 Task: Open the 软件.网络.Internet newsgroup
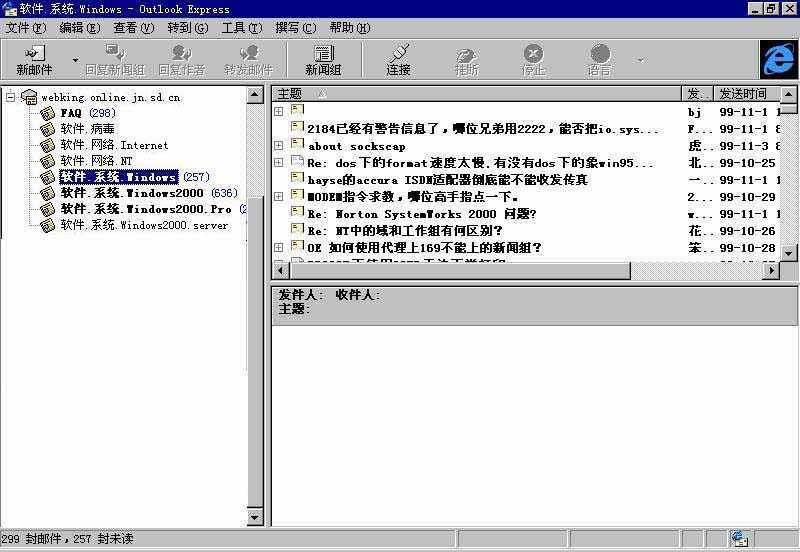pos(114,145)
